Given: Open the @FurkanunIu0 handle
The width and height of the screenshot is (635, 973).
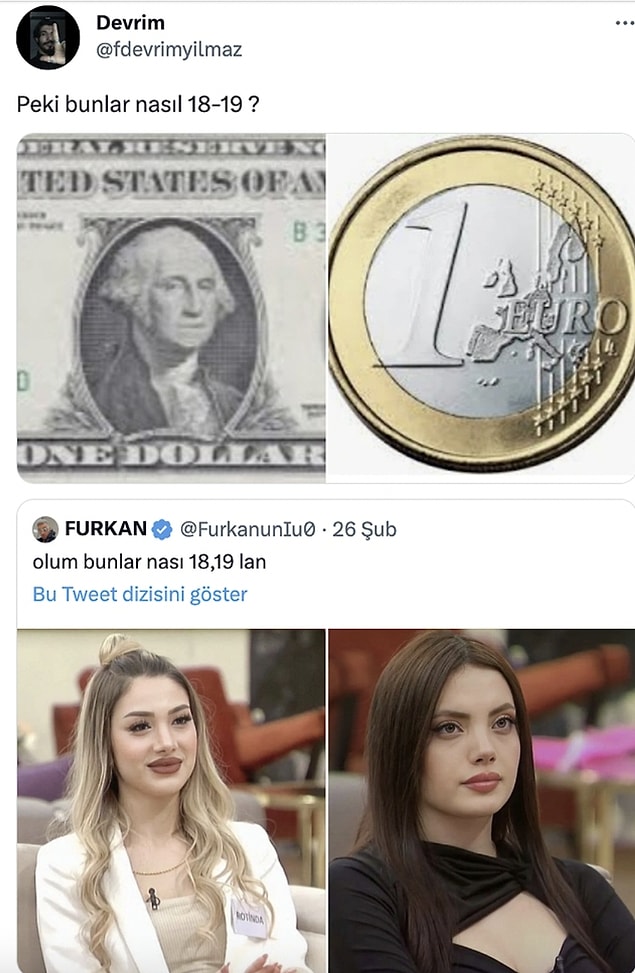Looking at the screenshot, I should coord(248,529).
